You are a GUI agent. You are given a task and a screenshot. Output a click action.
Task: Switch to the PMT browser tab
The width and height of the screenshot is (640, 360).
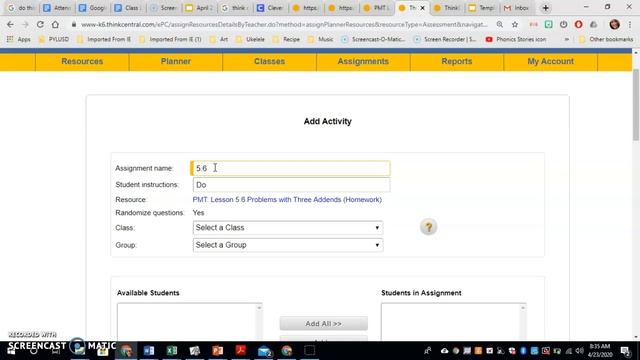pyautogui.click(x=377, y=8)
